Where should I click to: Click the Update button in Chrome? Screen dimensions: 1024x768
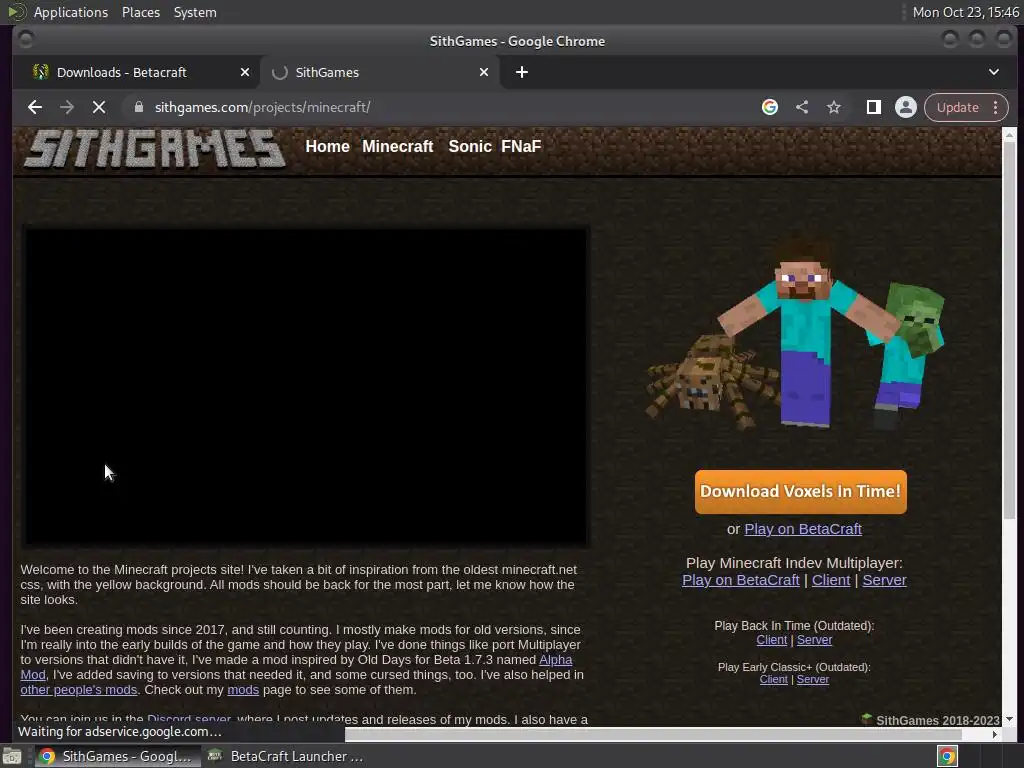[x=958, y=107]
